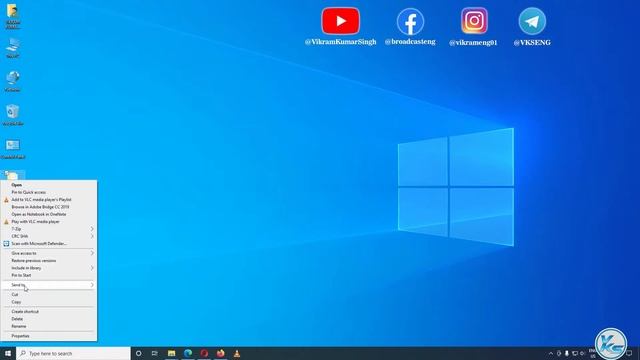Launch the Opera browser from the taskbar
Screen dimensions: 640x360
204,353
